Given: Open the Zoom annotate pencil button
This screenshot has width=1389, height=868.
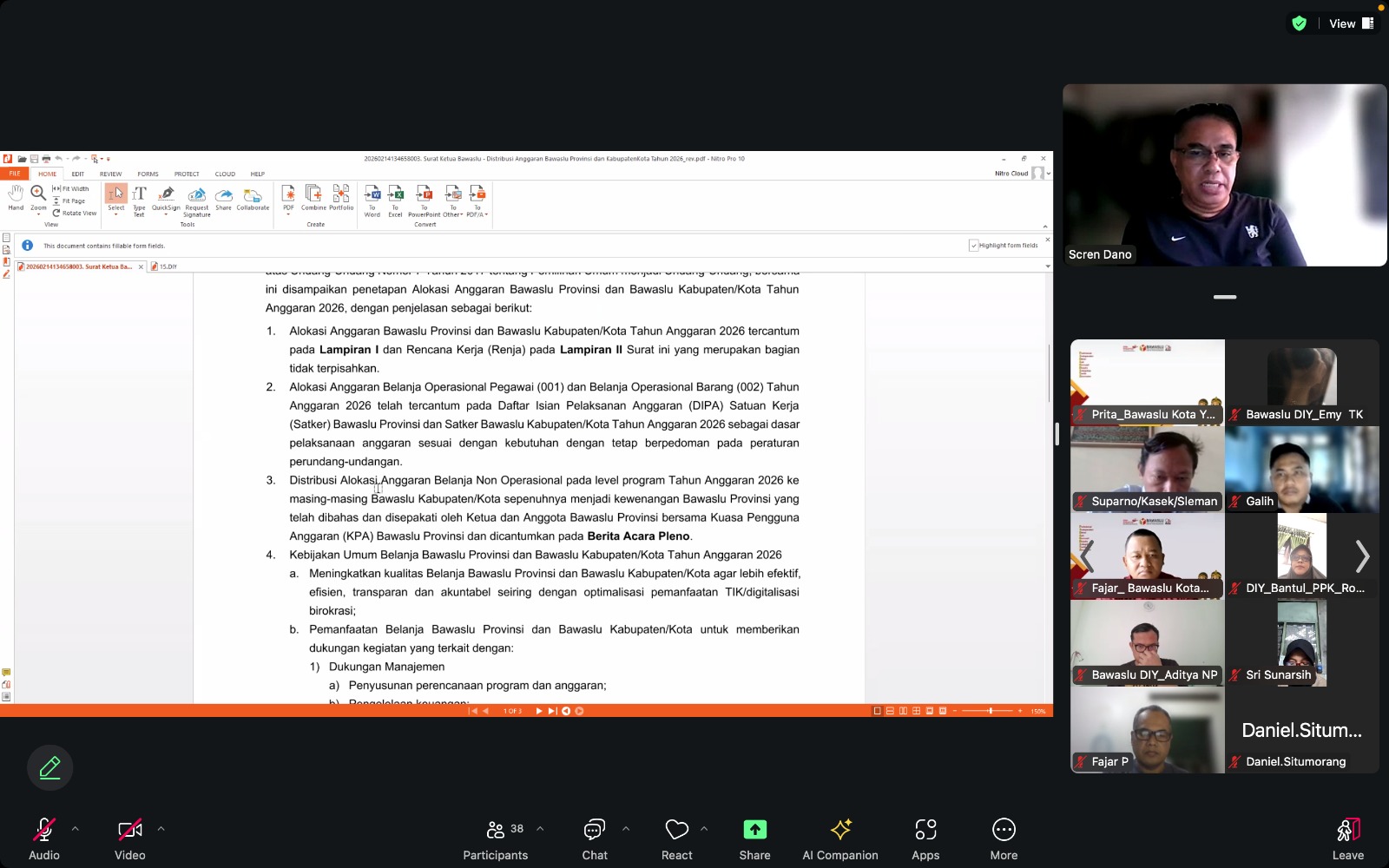Looking at the screenshot, I should tap(49, 767).
